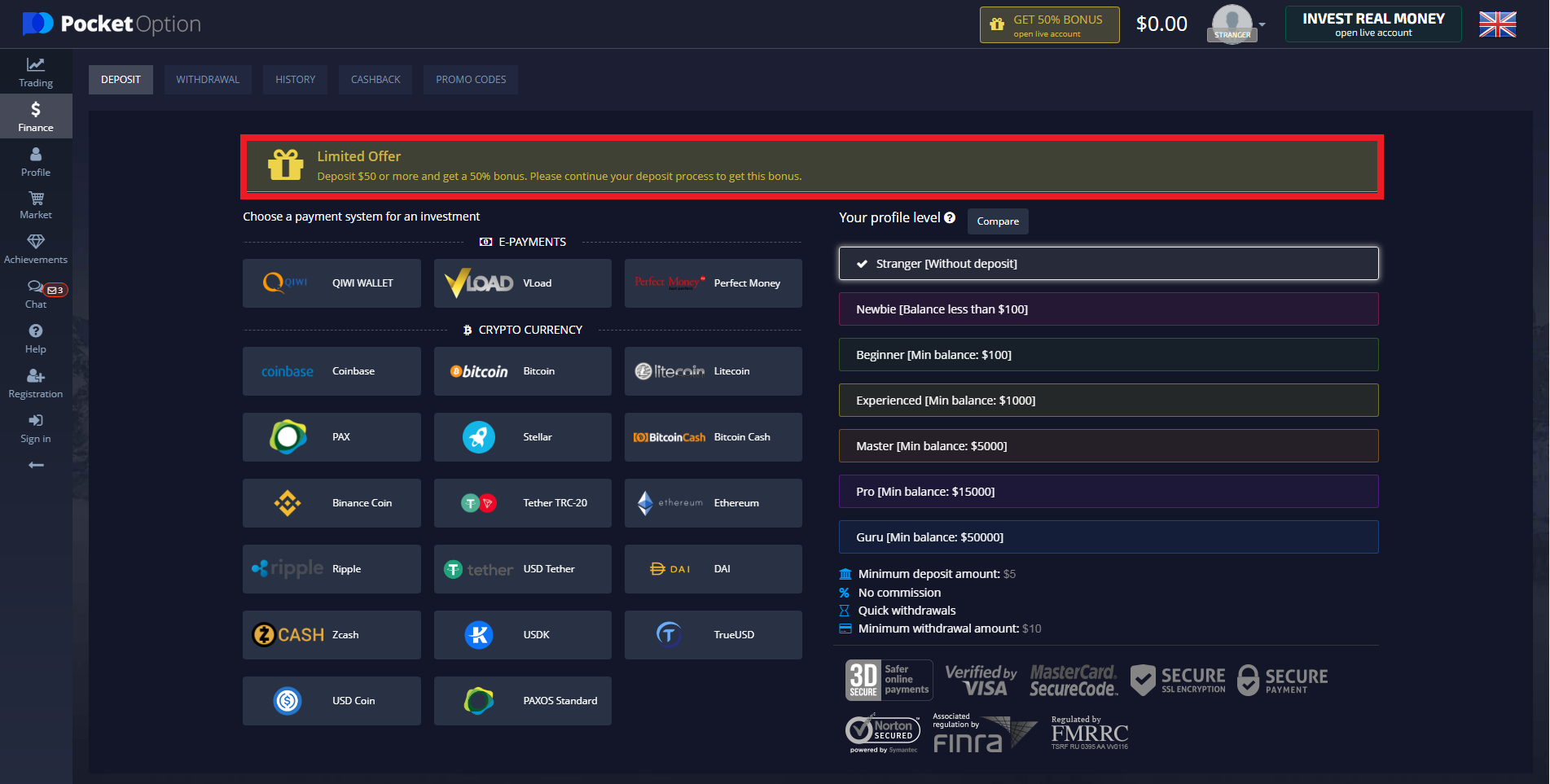
Task: Click the $0.00 account balance
Action: tap(1161, 24)
